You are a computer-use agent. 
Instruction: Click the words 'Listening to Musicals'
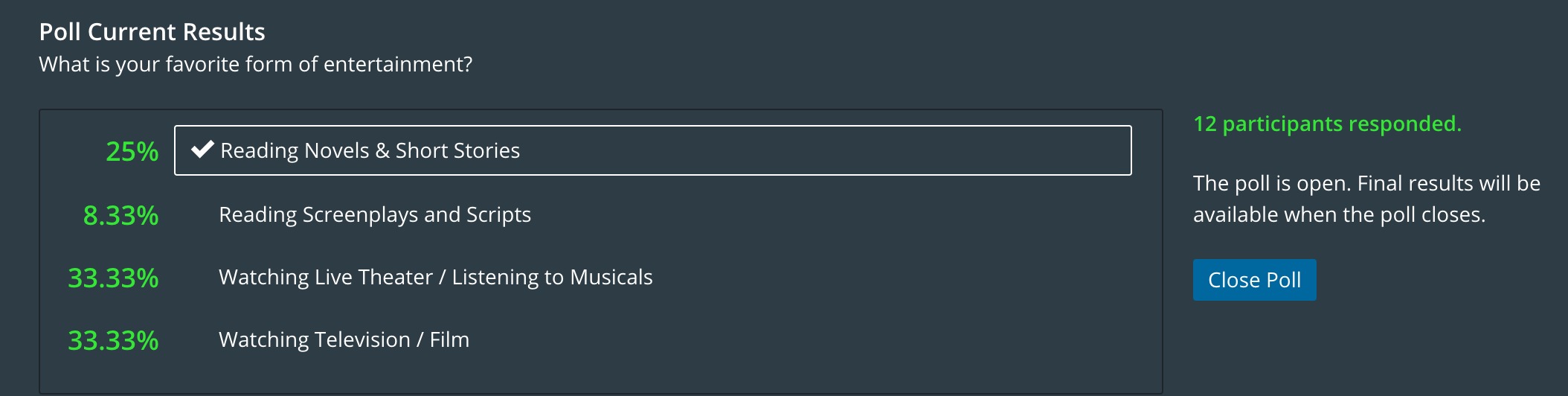pos(552,277)
